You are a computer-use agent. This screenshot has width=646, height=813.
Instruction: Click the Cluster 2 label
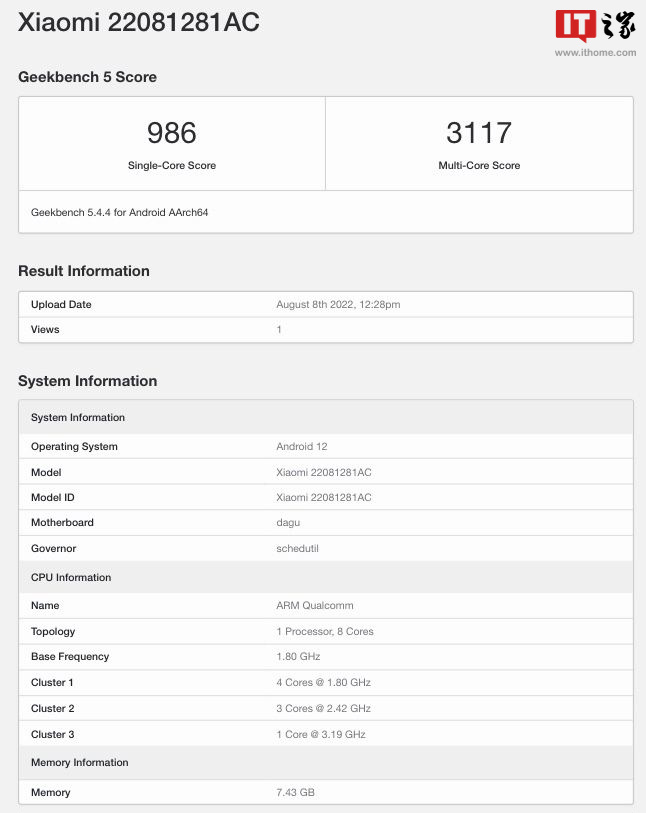pyautogui.click(x=52, y=708)
